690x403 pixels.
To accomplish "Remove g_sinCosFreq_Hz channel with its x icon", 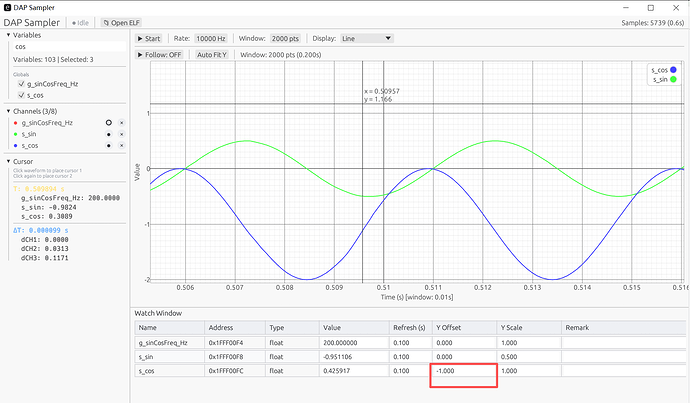I will [x=122, y=123].
